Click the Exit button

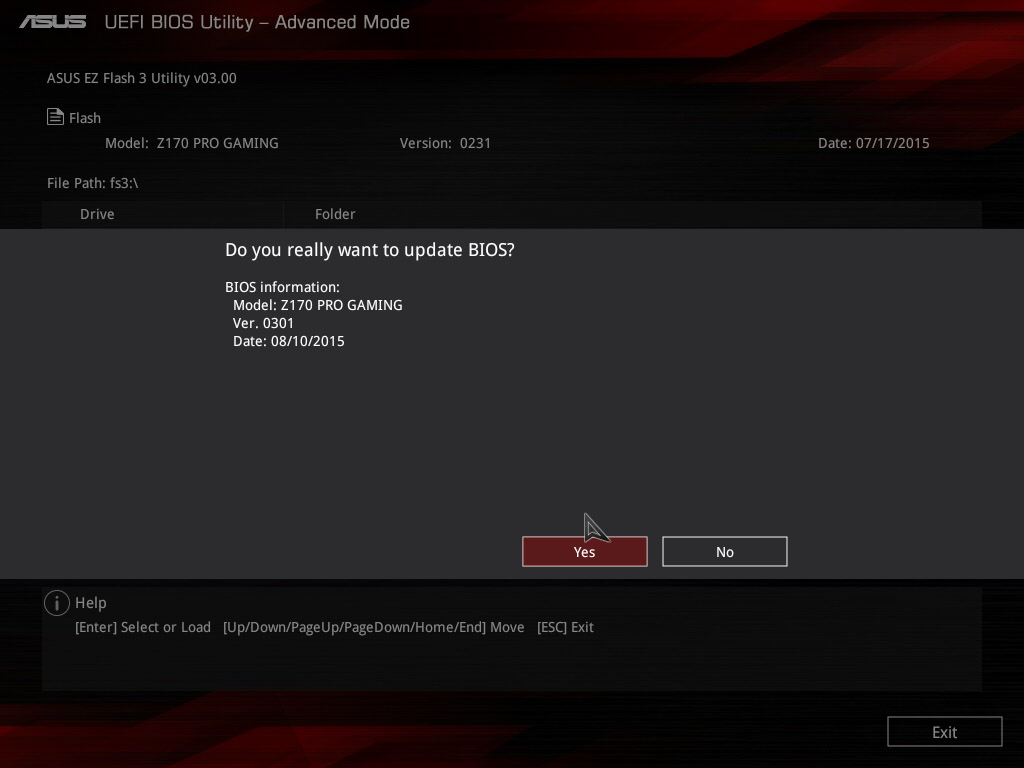(x=944, y=731)
